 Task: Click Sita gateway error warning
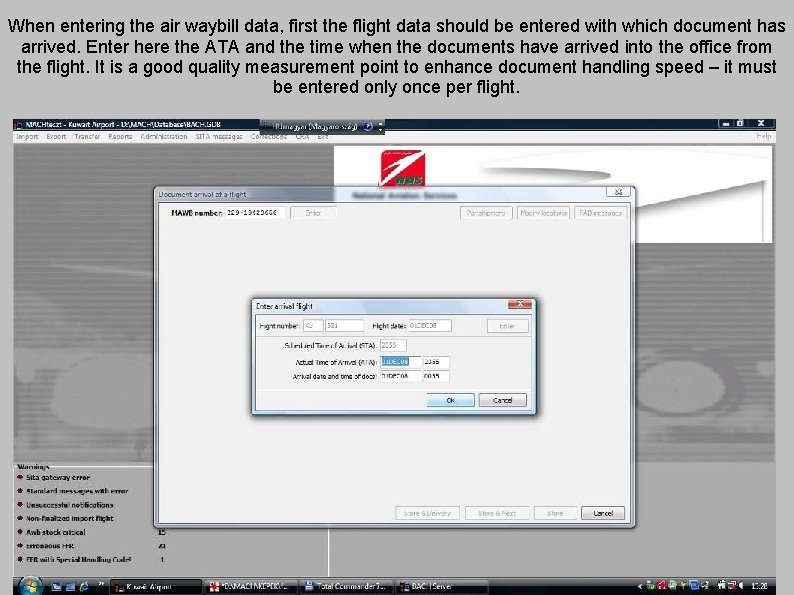pyautogui.click(x=58, y=477)
